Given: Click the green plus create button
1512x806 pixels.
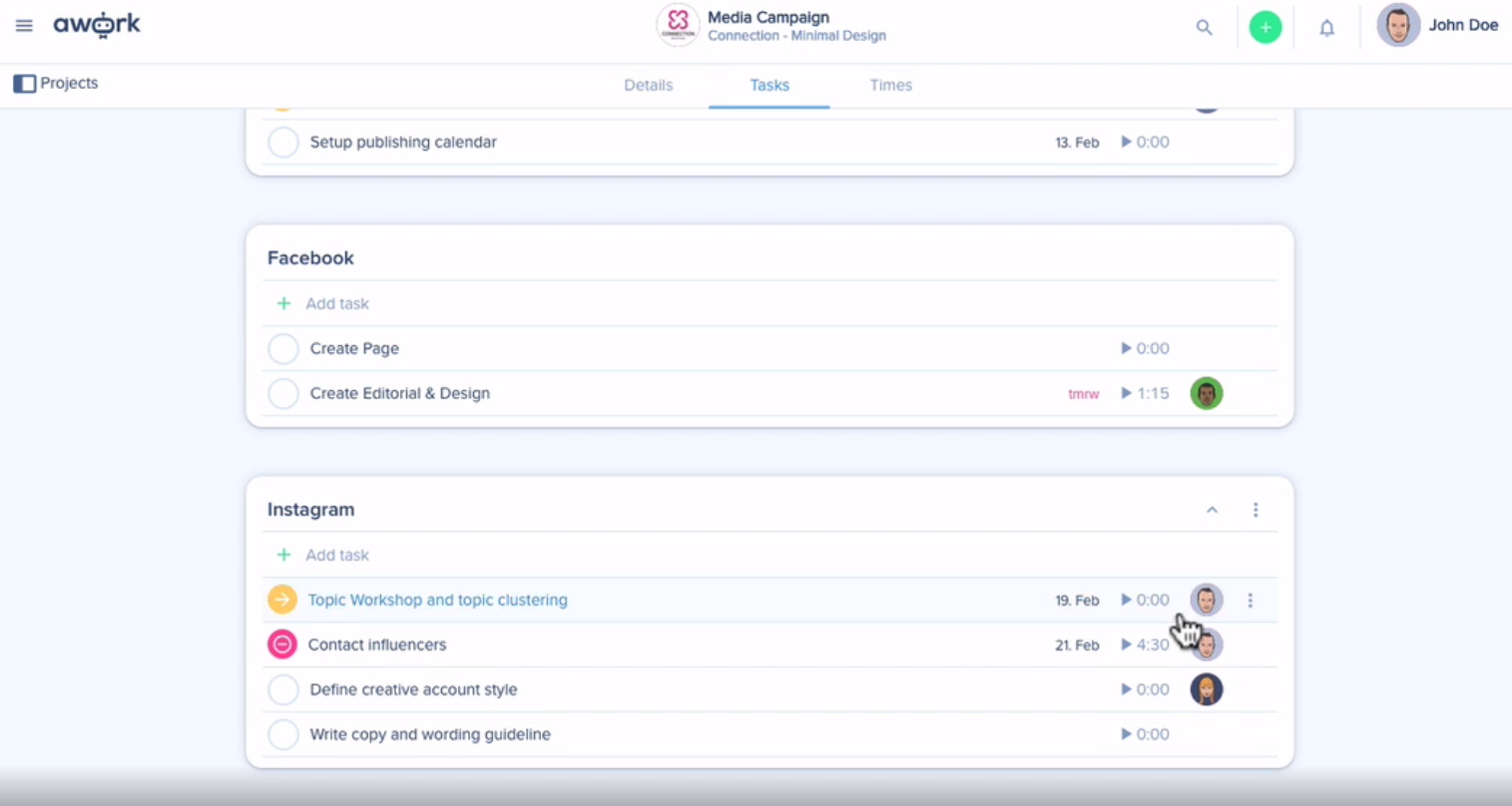Looking at the screenshot, I should pos(1265,27).
